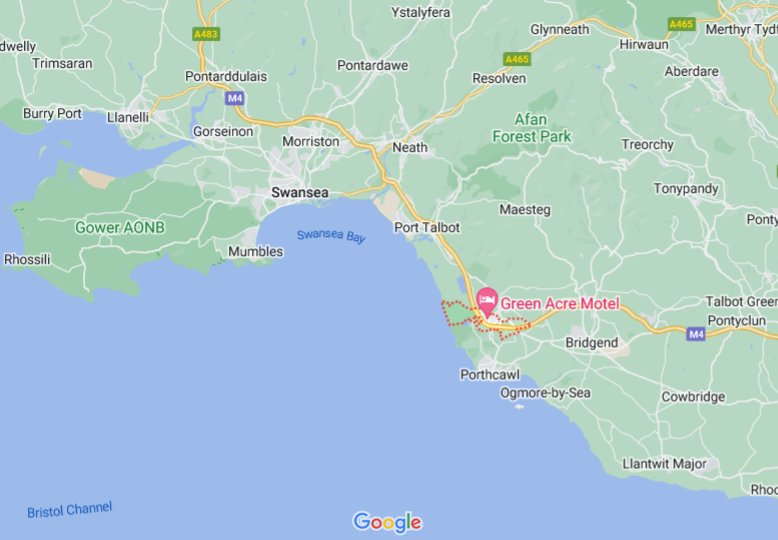Viewport: 778px width, 540px height.
Task: Click the Swansea Bay water label
Action: [331, 236]
